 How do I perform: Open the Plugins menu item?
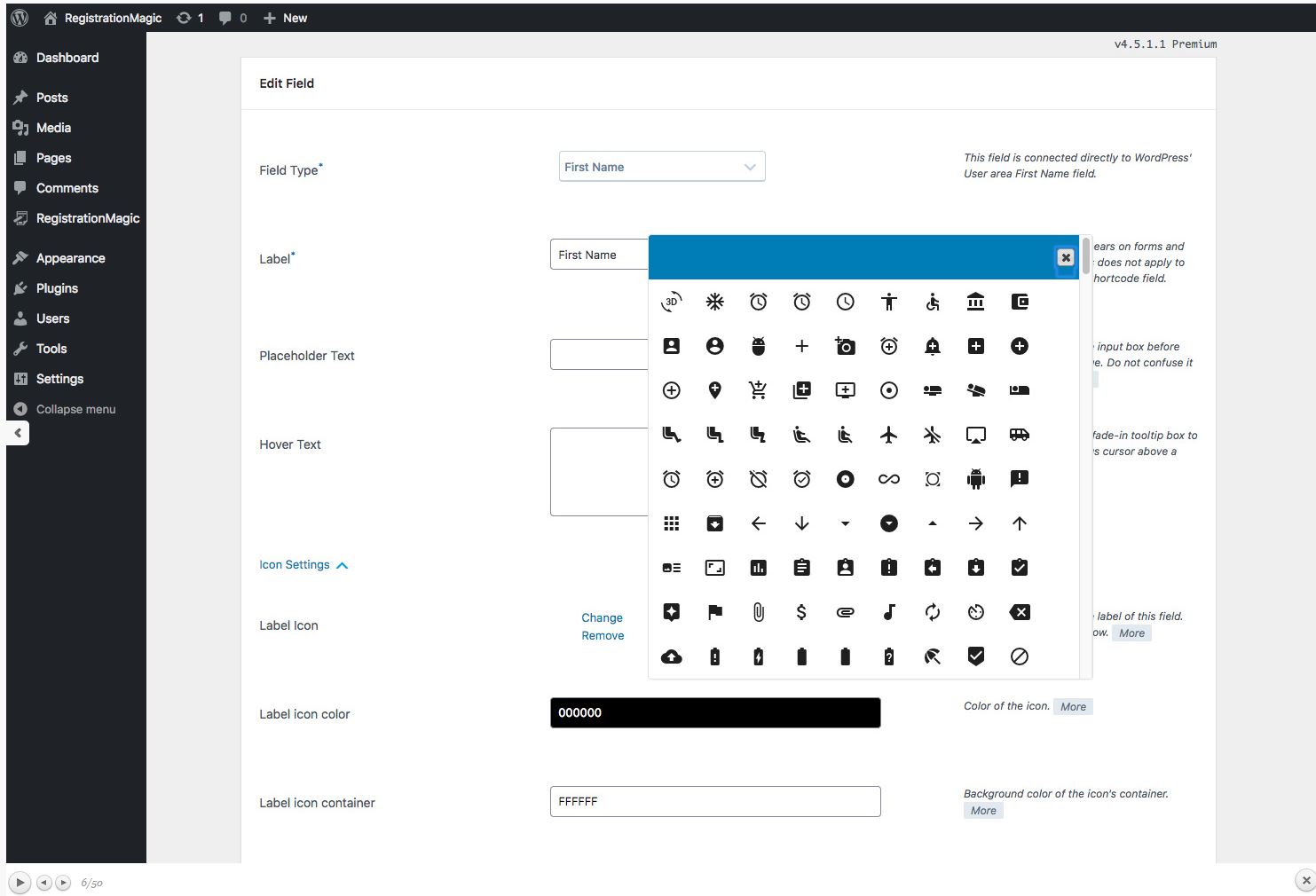point(57,288)
